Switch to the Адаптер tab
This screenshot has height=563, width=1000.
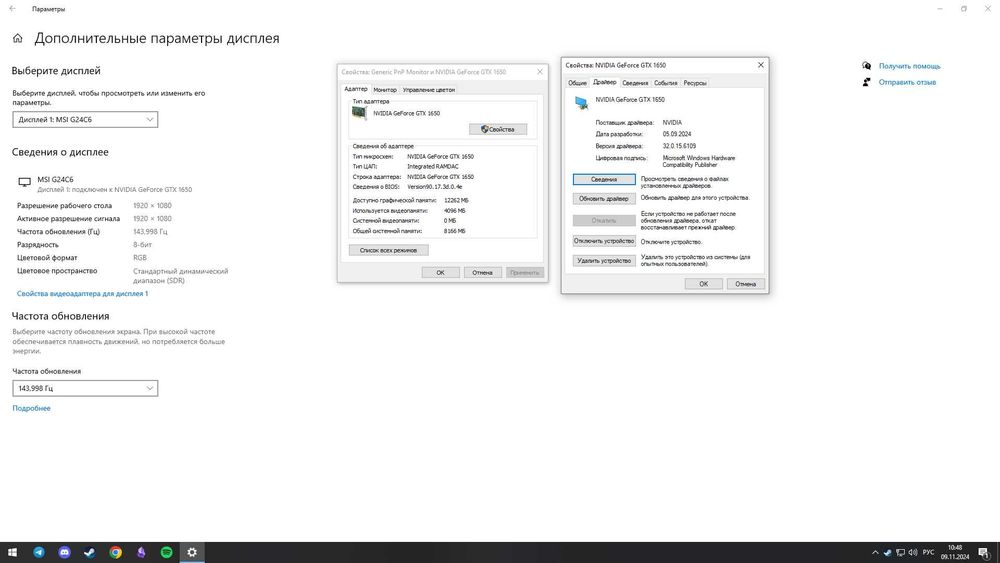click(355, 89)
